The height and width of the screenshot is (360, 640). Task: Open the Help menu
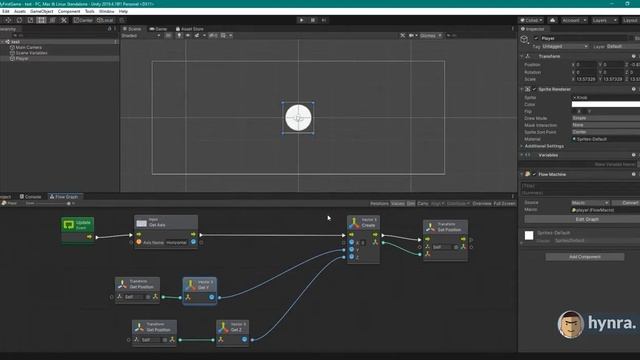123,11
